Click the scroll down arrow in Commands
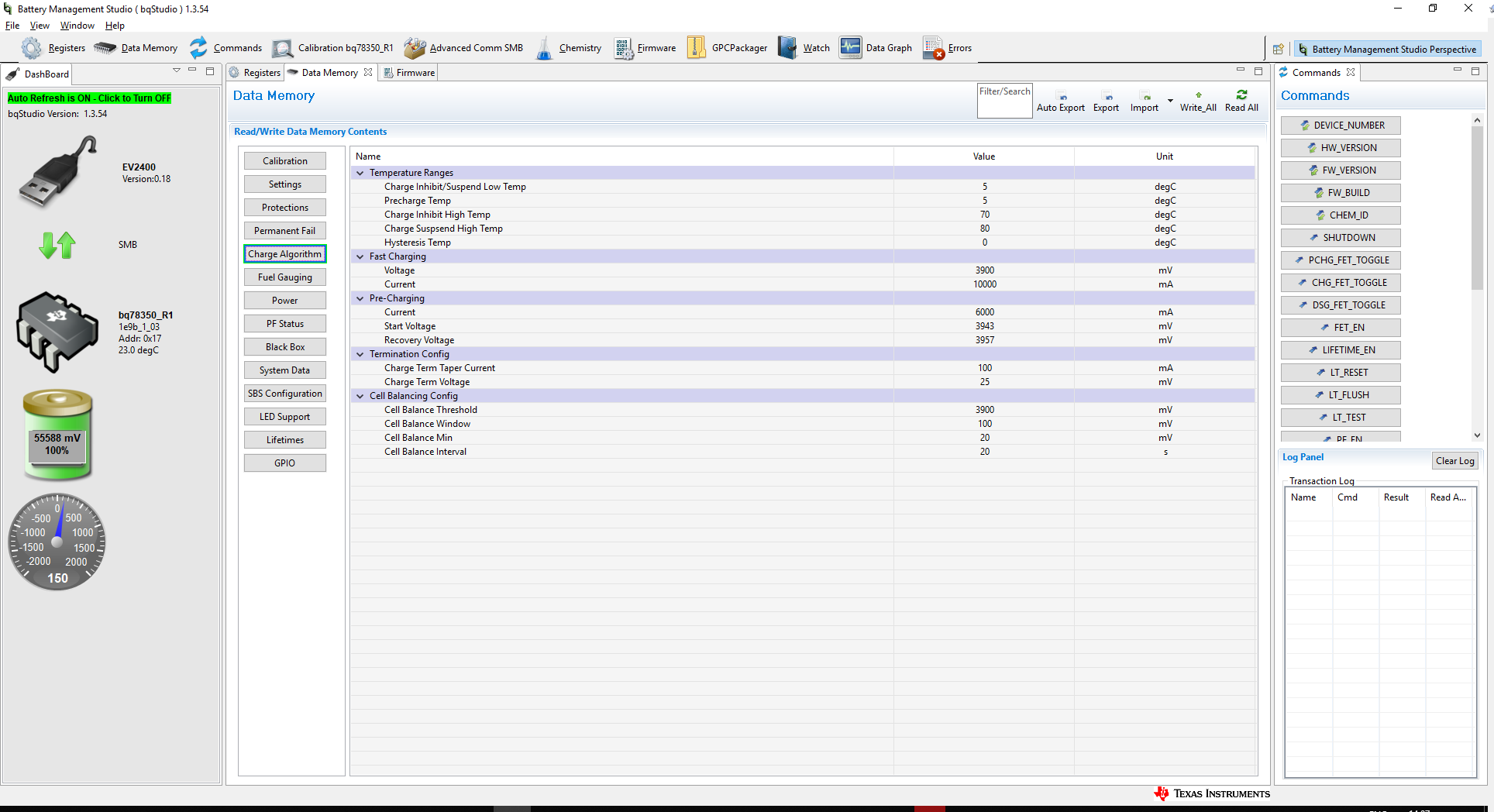This screenshot has height=812, width=1494. point(1477,435)
